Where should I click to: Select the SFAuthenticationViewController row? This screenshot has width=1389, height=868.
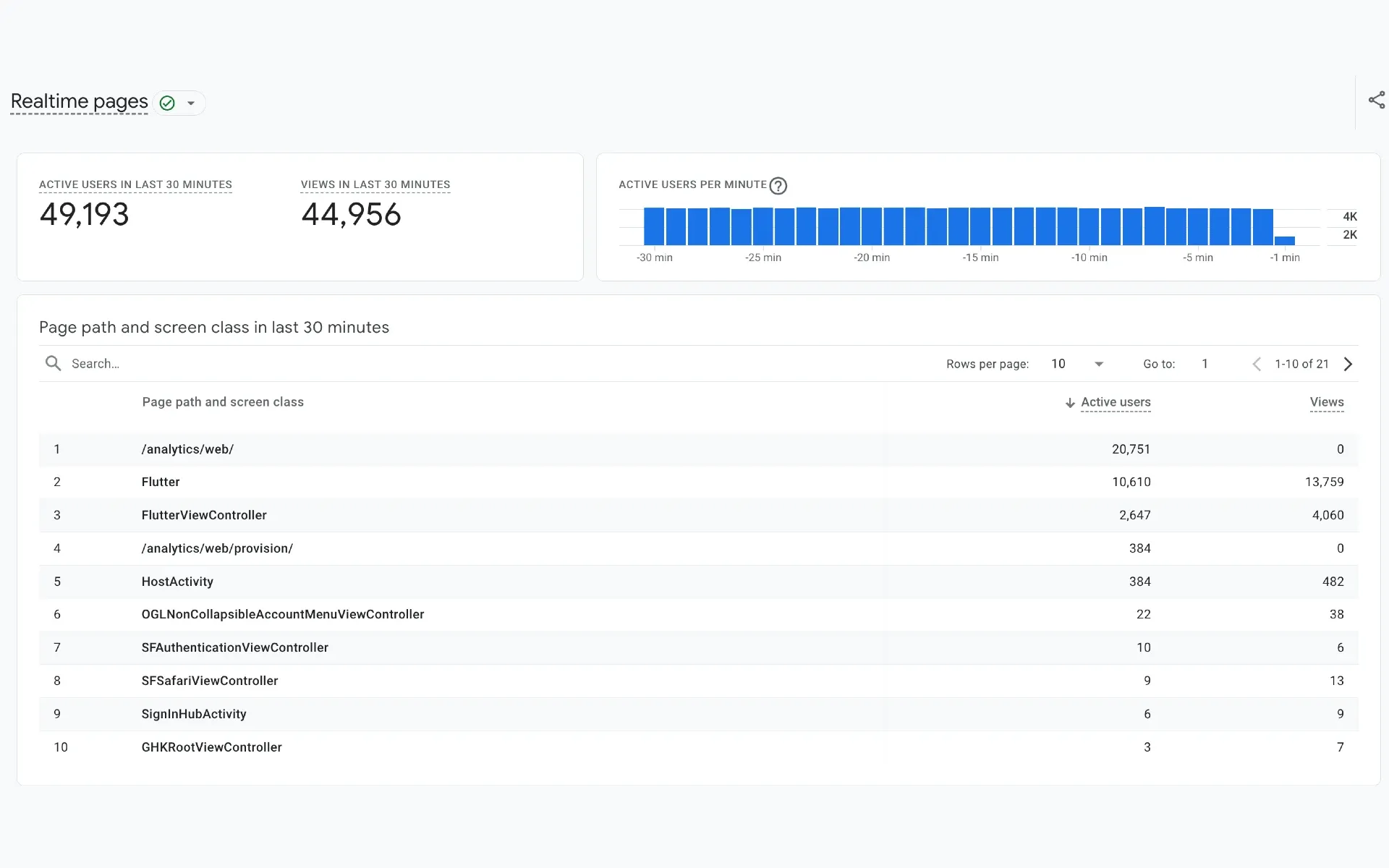coord(698,647)
